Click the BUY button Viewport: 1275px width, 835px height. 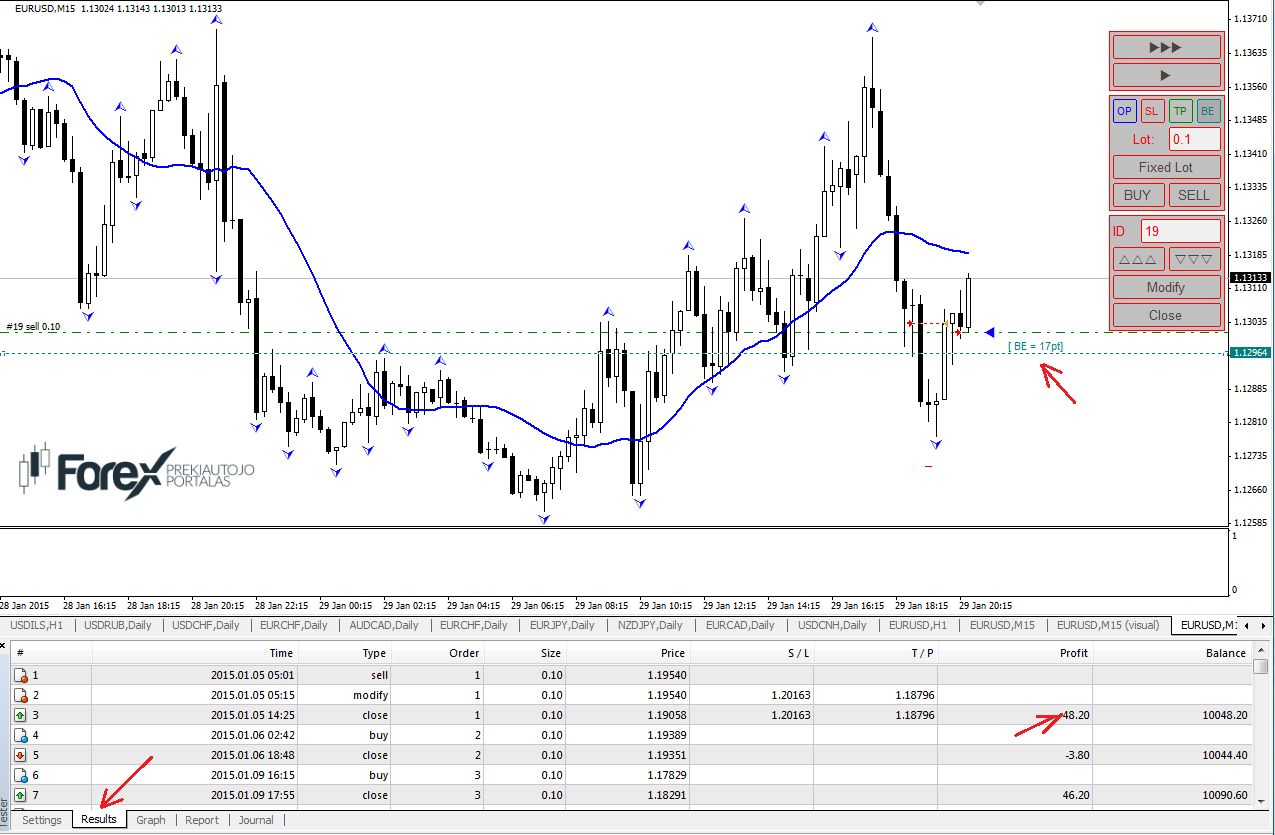point(1138,195)
